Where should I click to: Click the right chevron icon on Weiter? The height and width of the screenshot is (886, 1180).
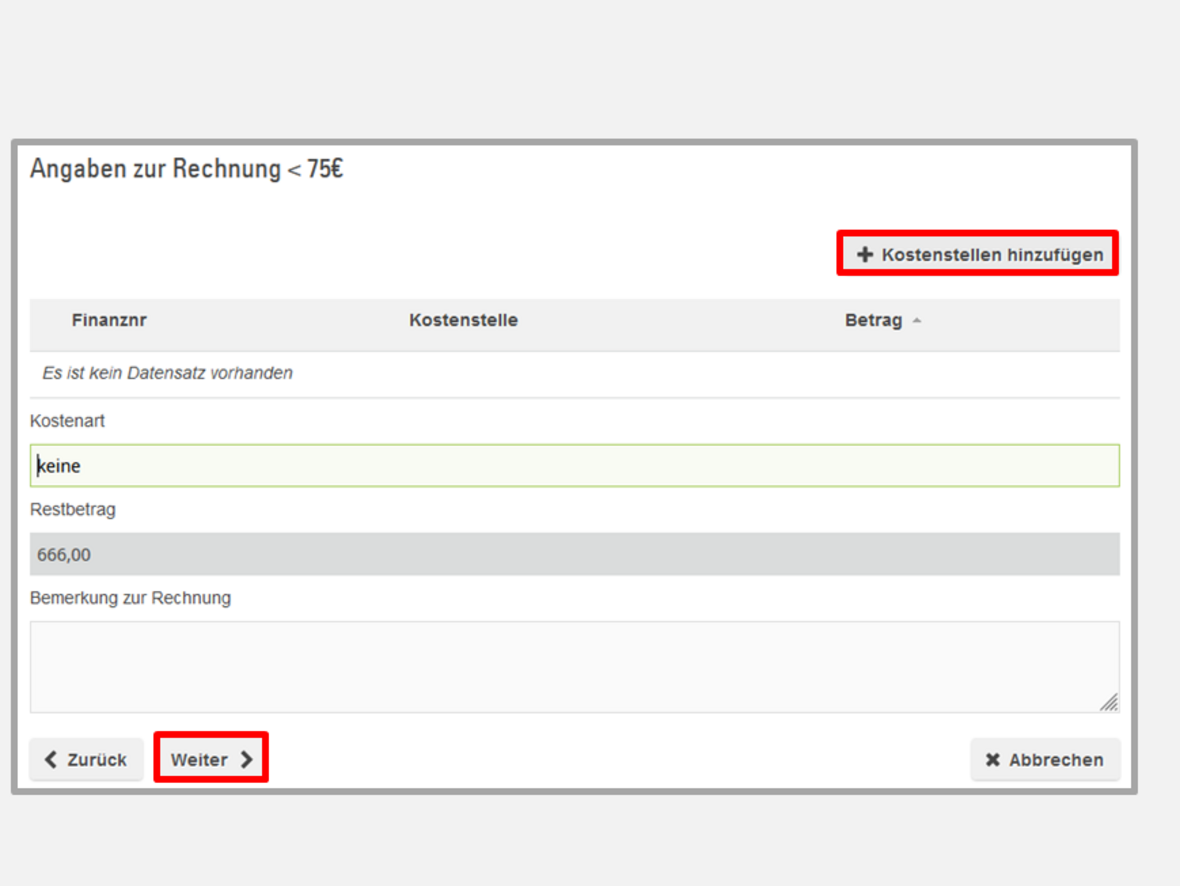(246, 760)
